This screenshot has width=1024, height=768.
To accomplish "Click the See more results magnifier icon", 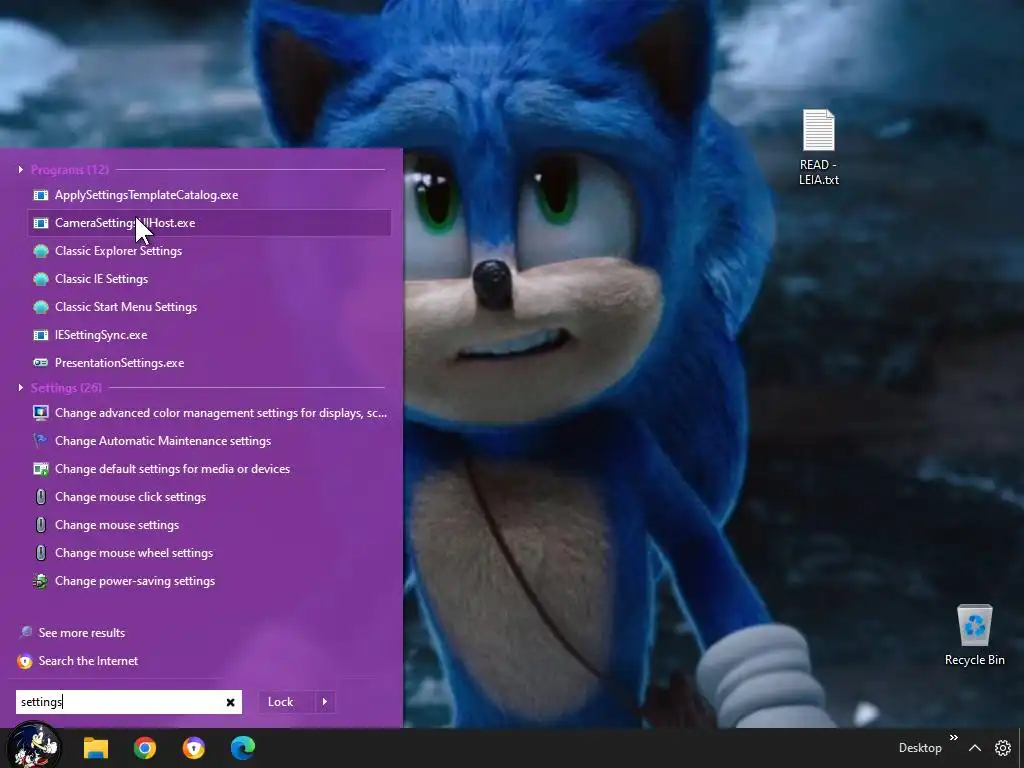I will 25,633.
